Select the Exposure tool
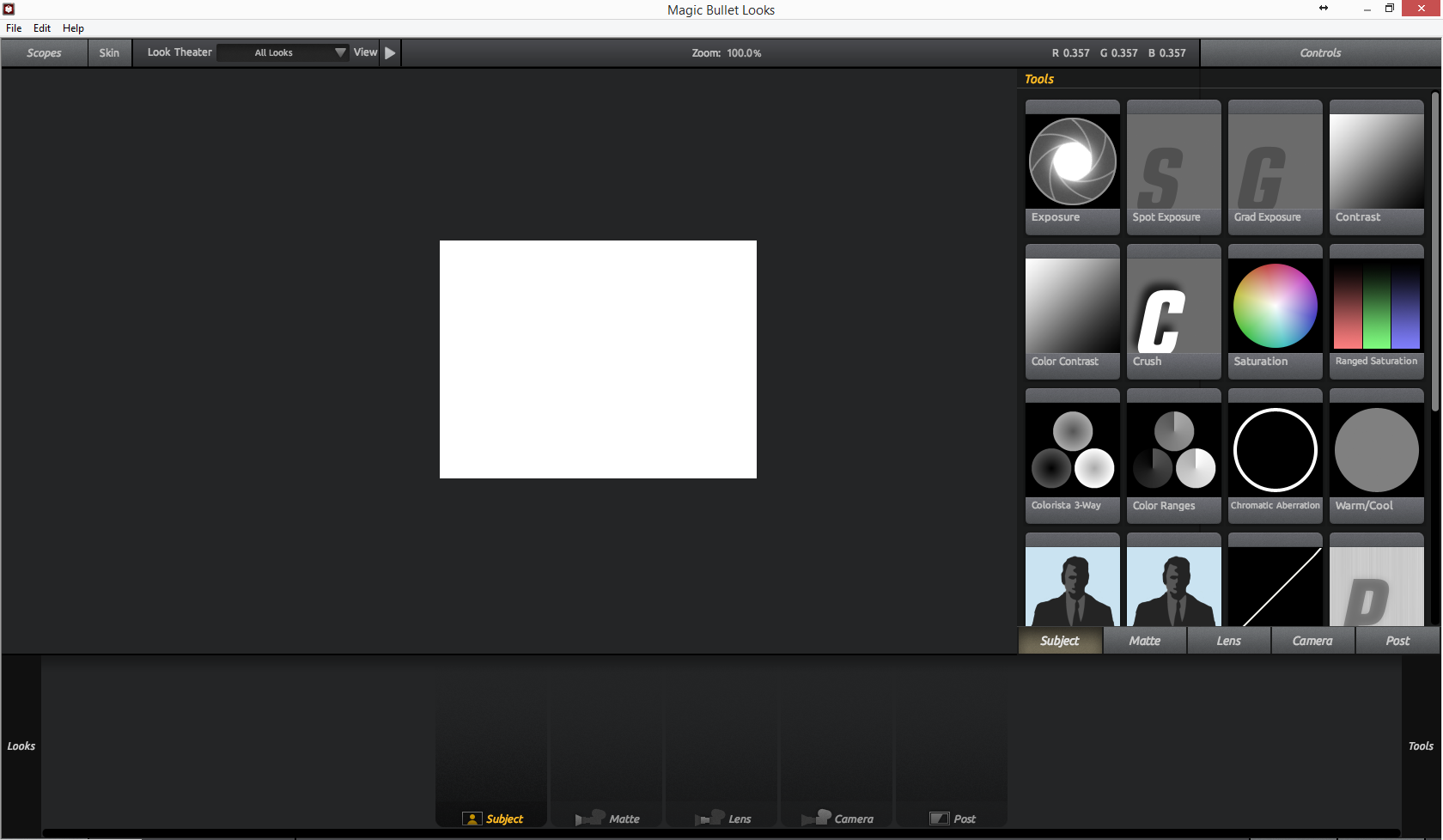This screenshot has height=840, width=1443. pos(1072,163)
